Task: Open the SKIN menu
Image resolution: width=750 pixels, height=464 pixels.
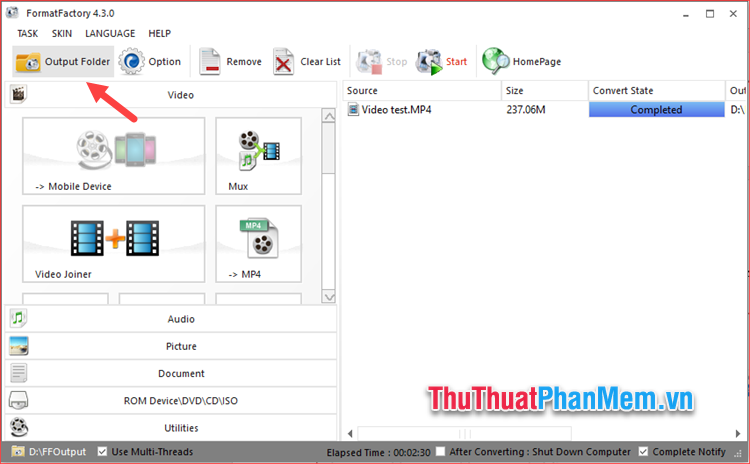Action: click(62, 33)
